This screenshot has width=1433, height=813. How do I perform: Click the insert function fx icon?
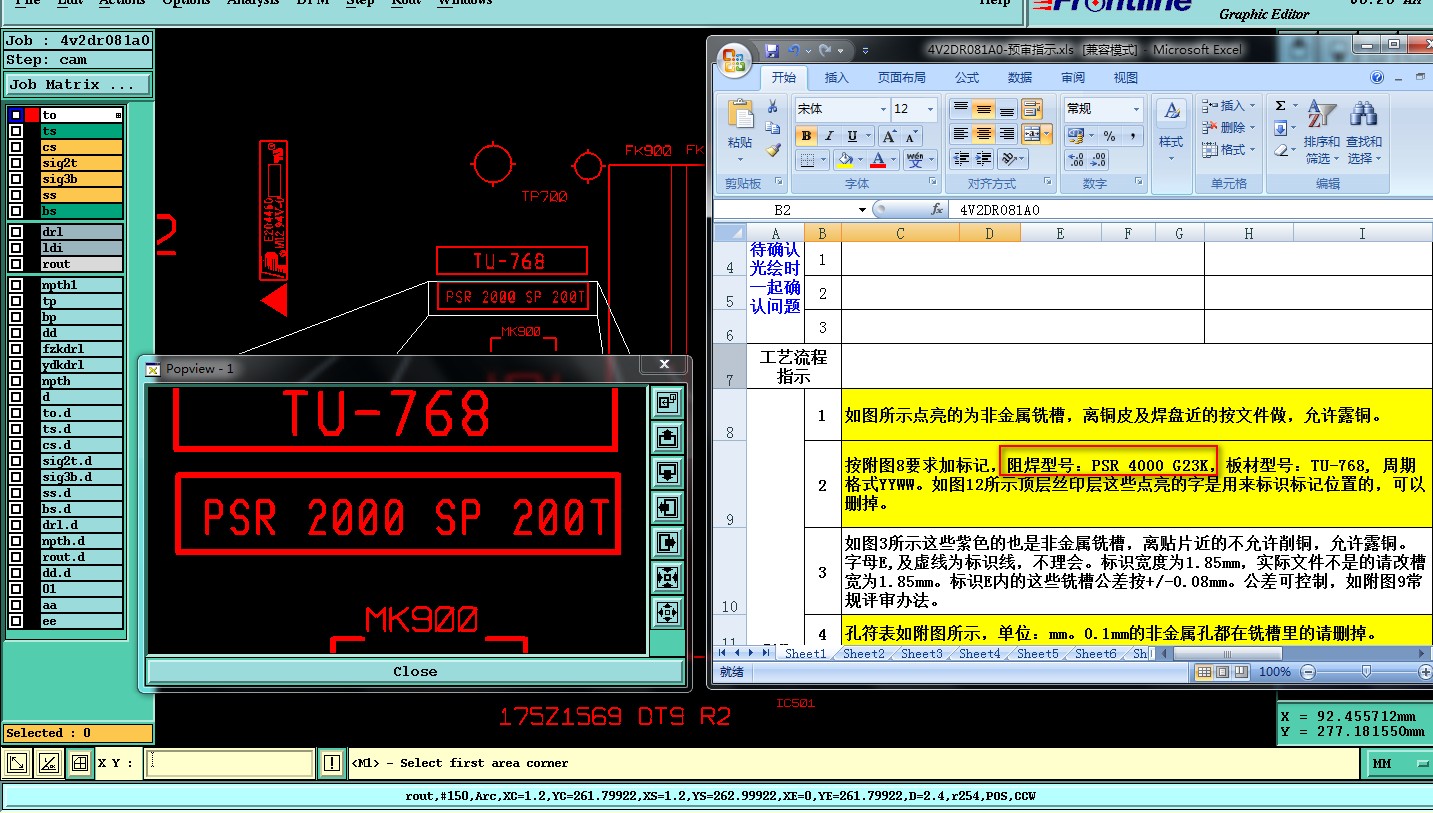point(937,210)
